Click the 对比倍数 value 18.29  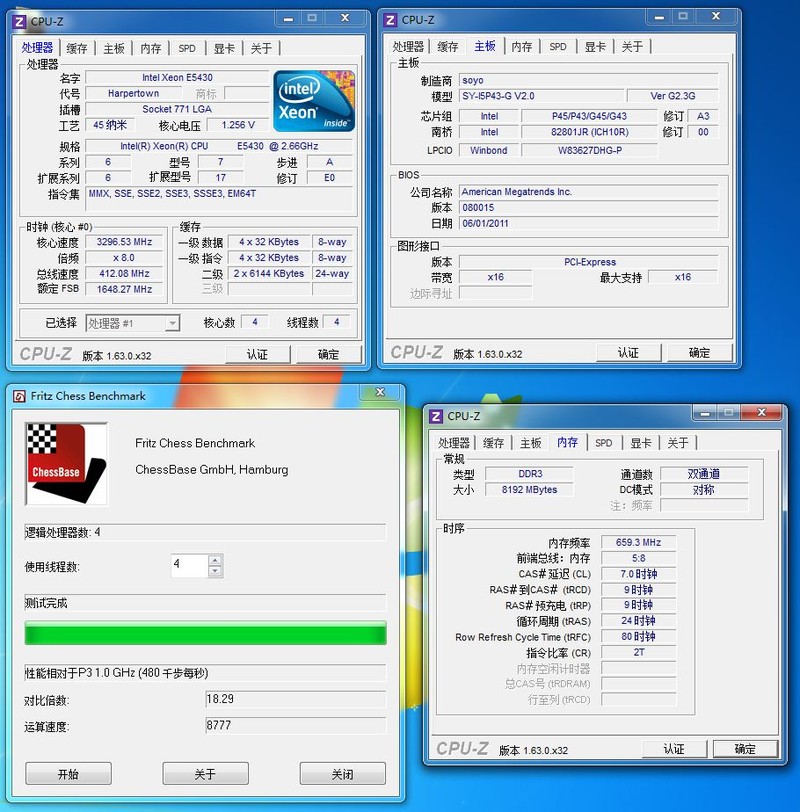[x=296, y=699]
